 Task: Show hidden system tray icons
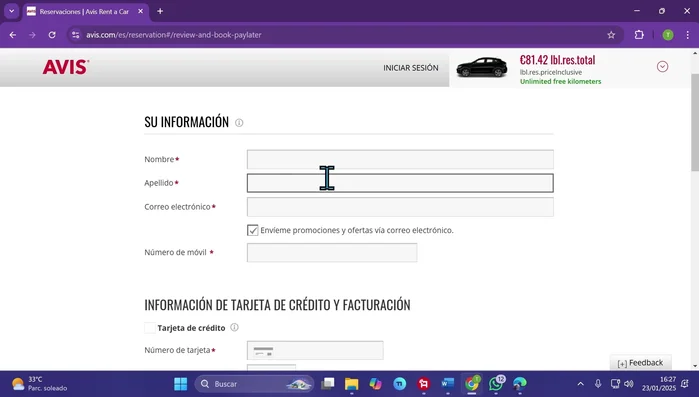click(x=580, y=384)
